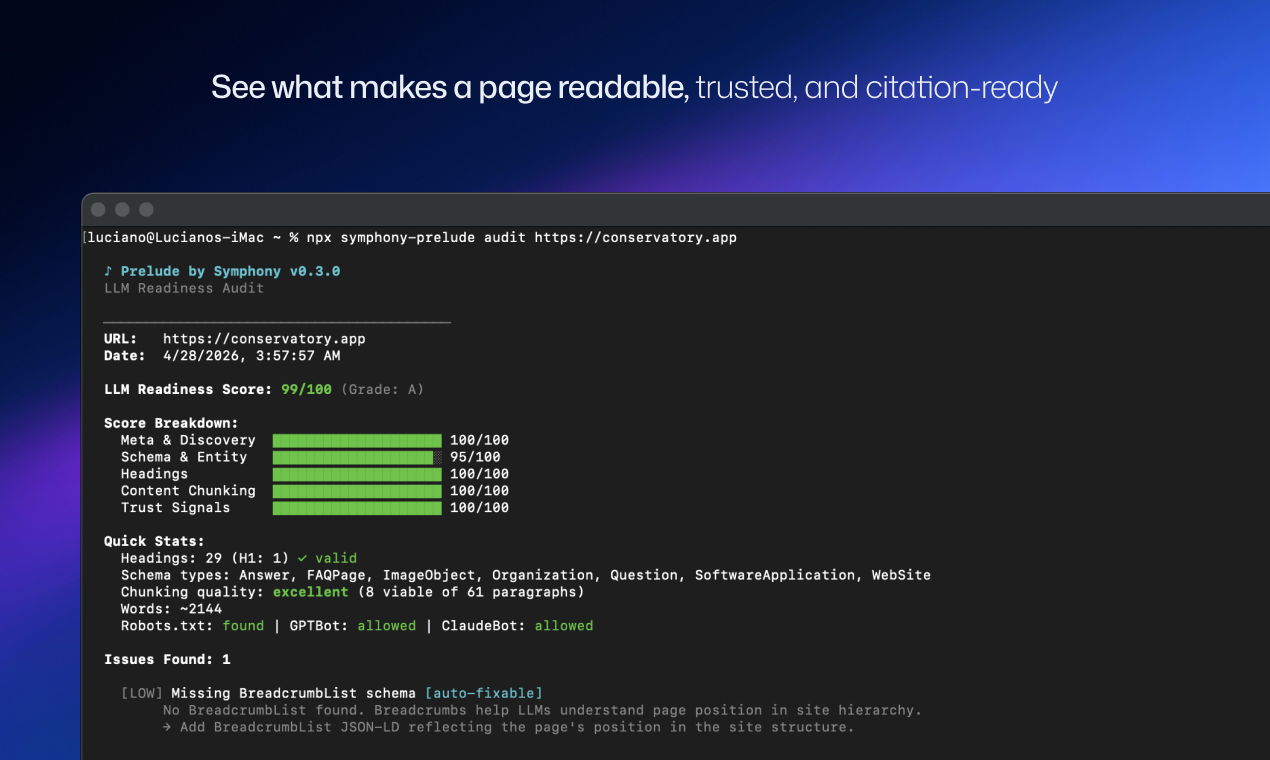Click the date '4/28/2026, 3:57:57 AM'

pyautogui.click(x=251, y=356)
